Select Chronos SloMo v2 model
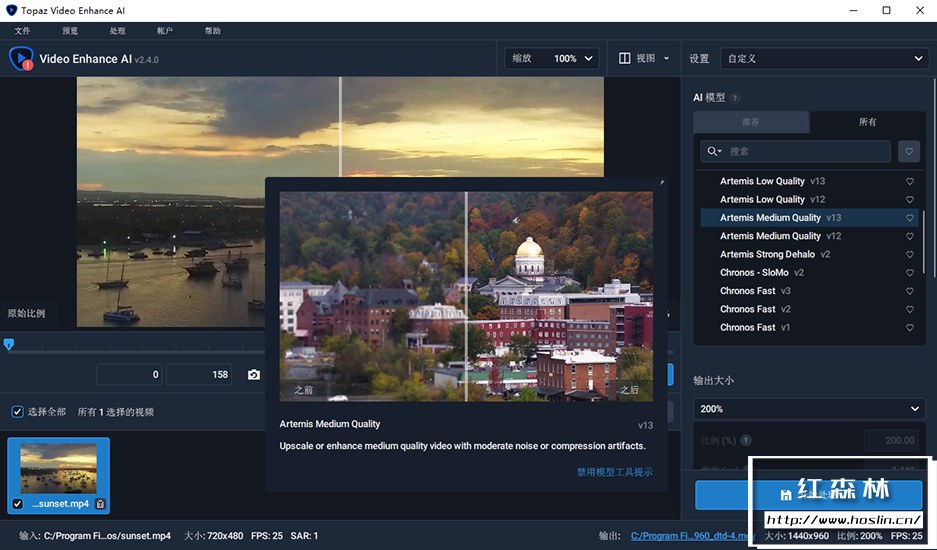This screenshot has height=550, width=937. (809, 273)
